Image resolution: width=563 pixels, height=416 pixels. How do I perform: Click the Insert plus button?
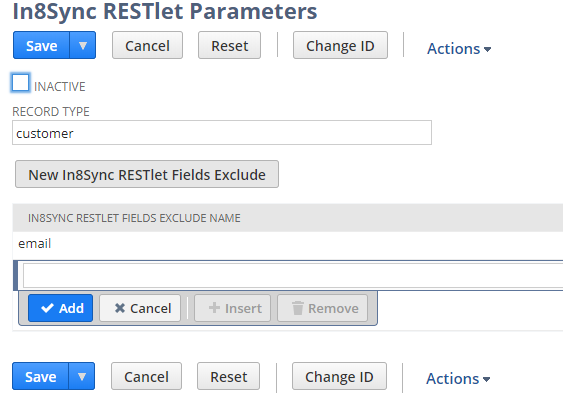coord(232,308)
